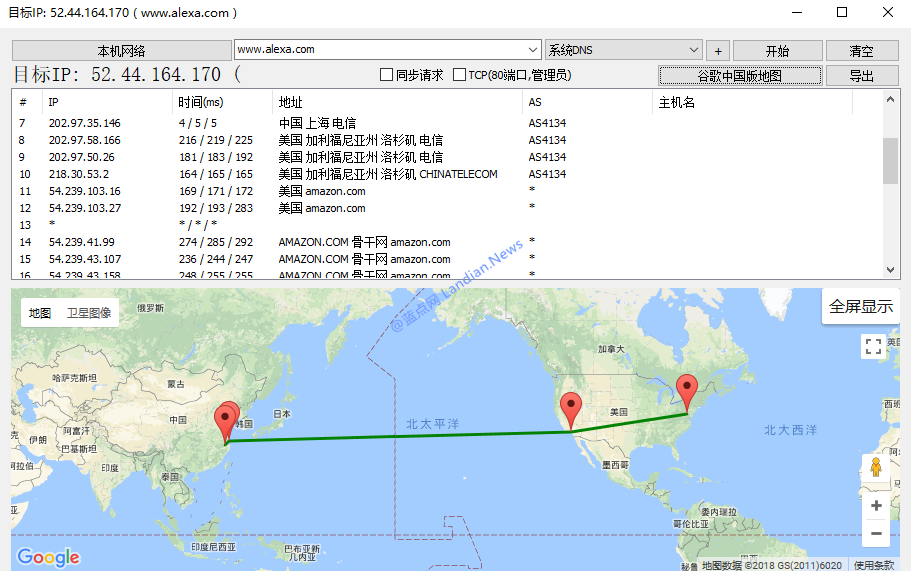Switch map to 卫星图像 view
911x571 pixels.
pos(89,313)
